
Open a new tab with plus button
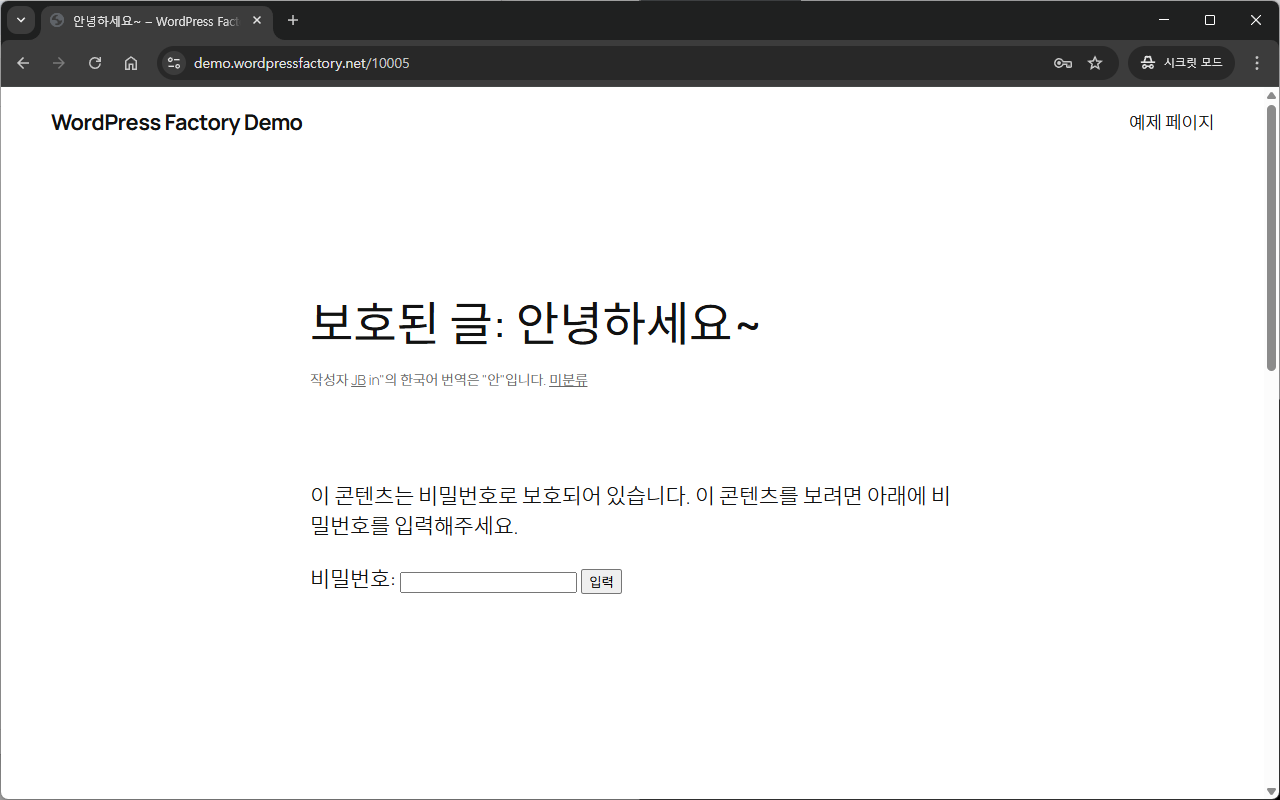point(293,20)
